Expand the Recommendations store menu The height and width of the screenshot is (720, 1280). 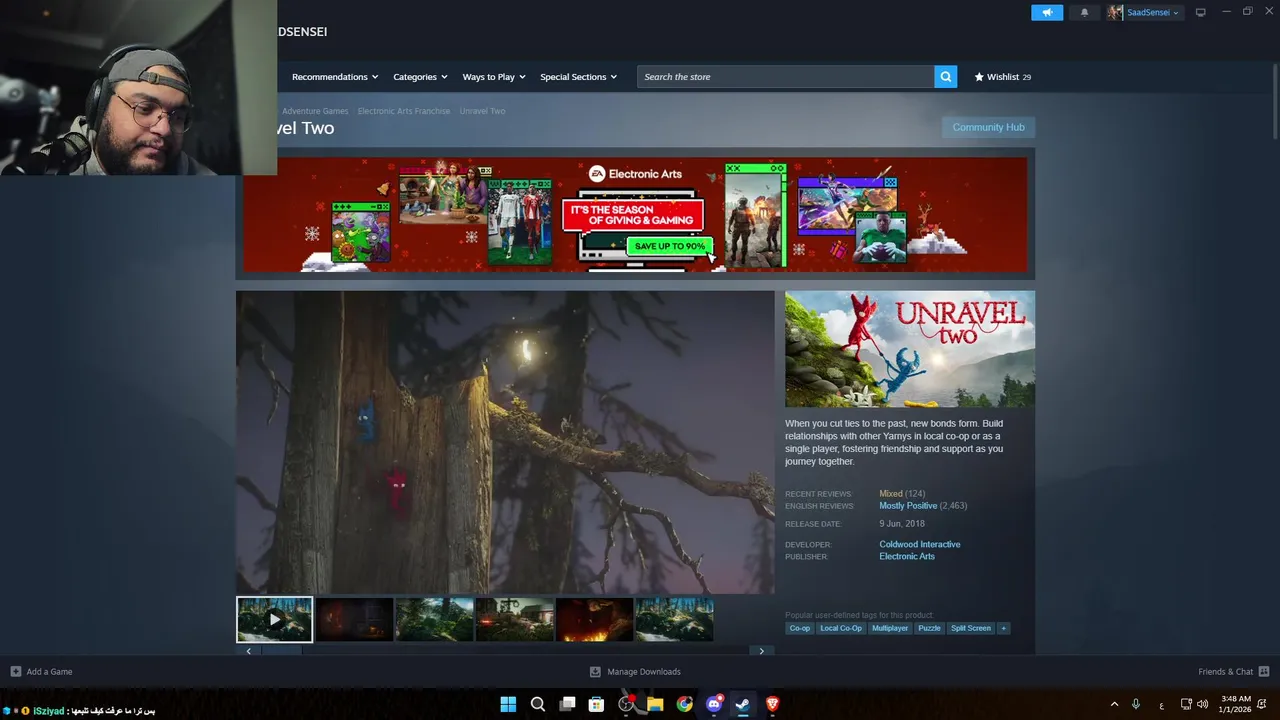tap(335, 77)
